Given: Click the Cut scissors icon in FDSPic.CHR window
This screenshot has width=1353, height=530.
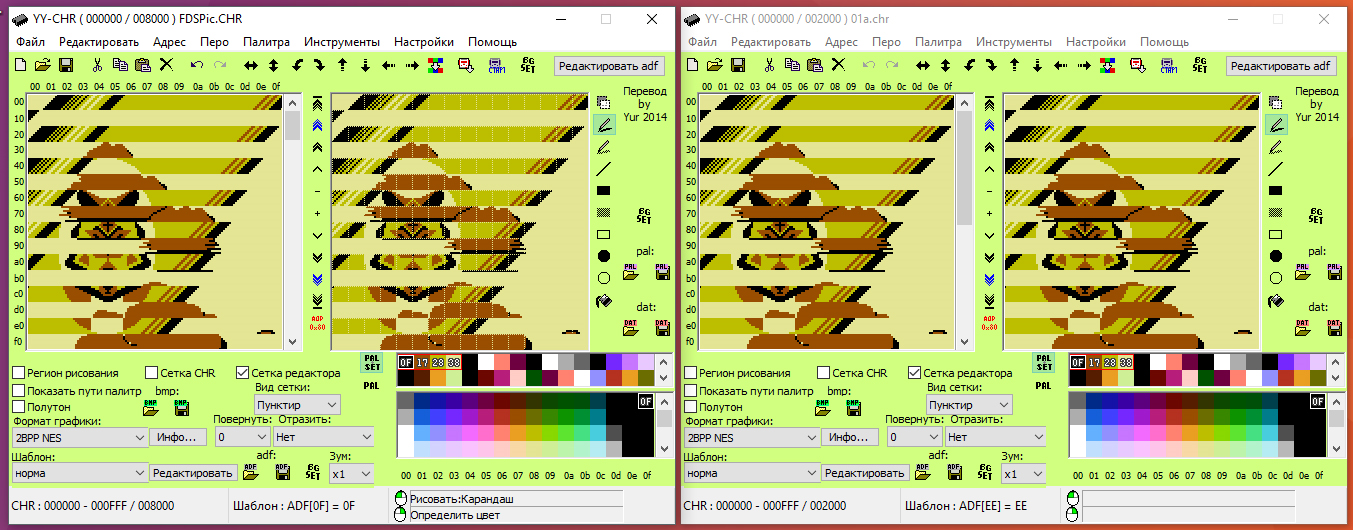Looking at the screenshot, I should coord(97,65).
